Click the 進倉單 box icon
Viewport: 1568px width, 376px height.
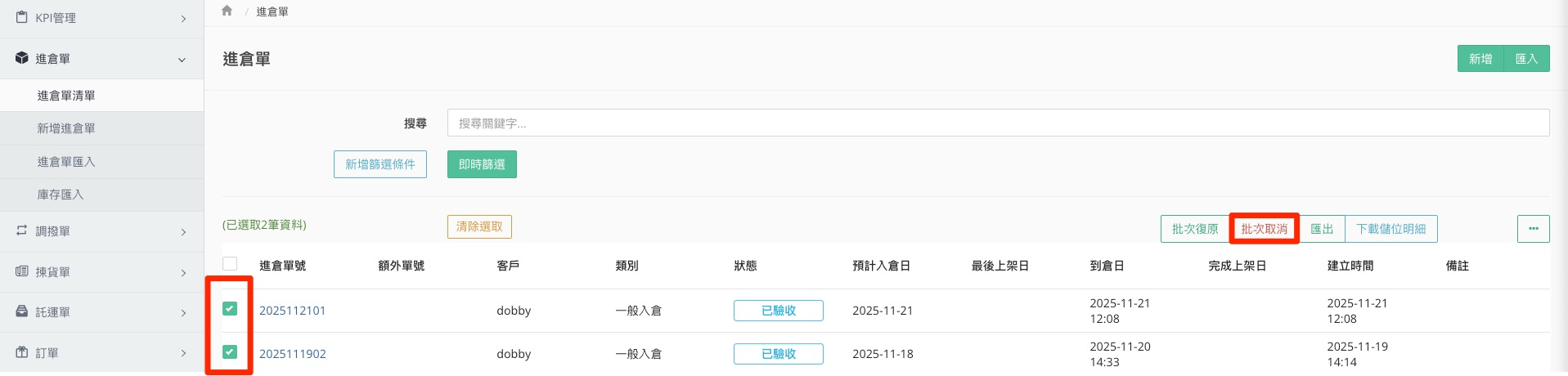[22, 58]
